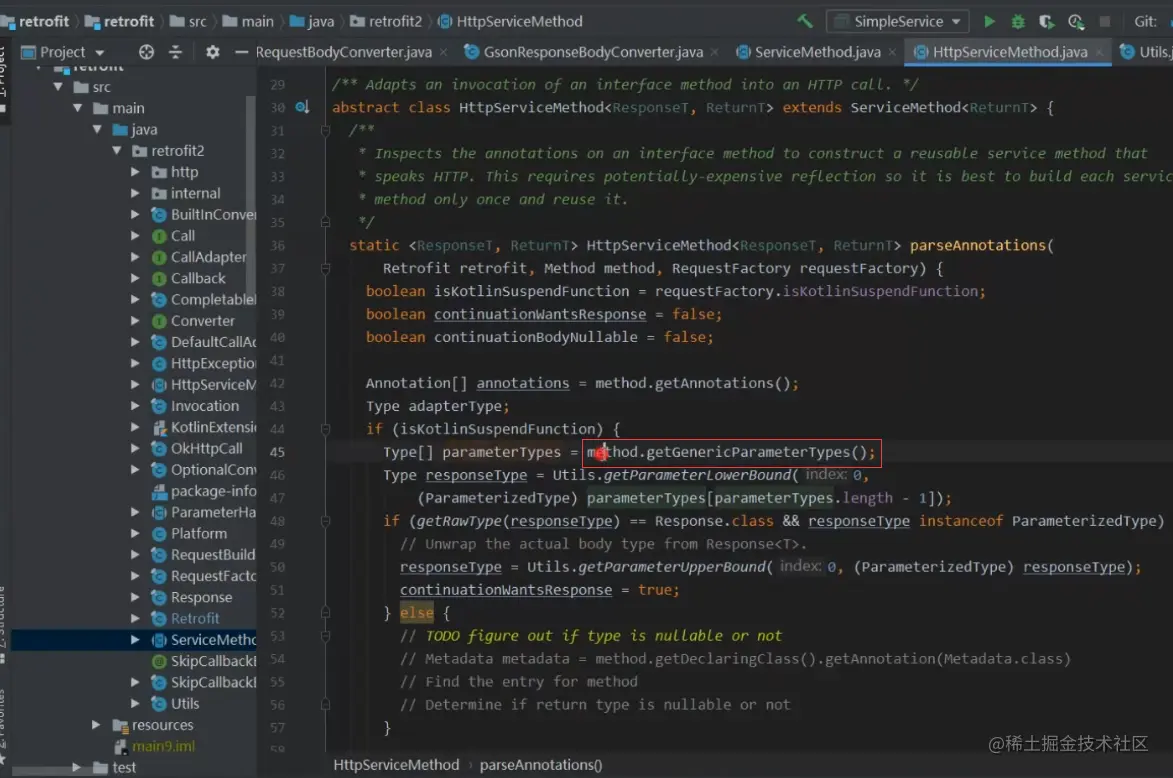Click the gutter implementation marker on line 30
Screen dimensions: 1173x778
[302, 107]
